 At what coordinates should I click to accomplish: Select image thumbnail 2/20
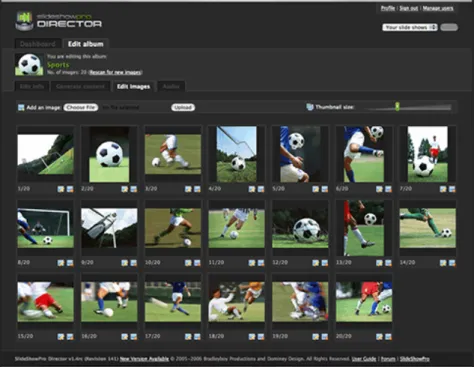[x=109, y=154]
